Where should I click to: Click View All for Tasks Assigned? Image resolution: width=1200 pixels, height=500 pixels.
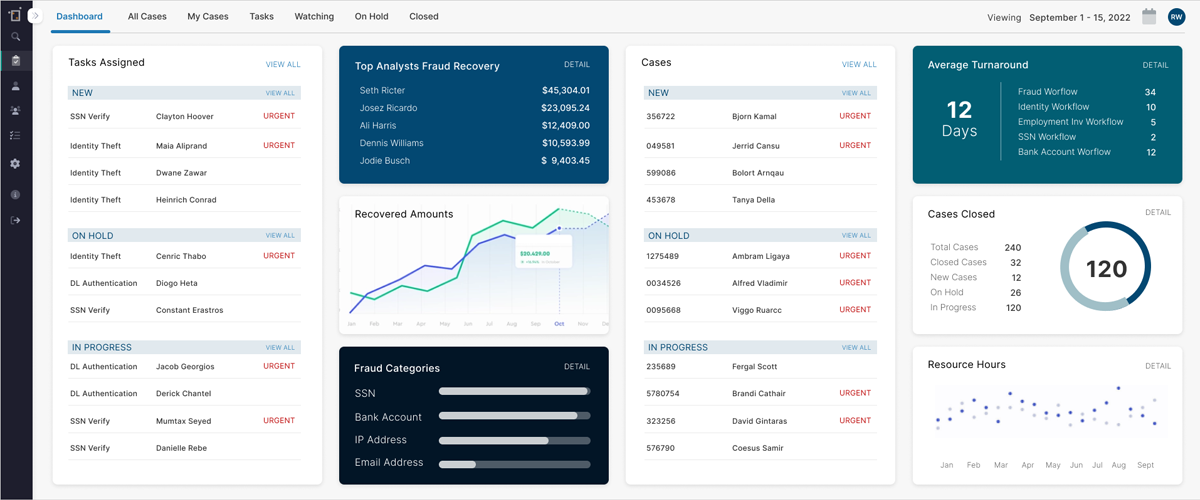coord(282,64)
